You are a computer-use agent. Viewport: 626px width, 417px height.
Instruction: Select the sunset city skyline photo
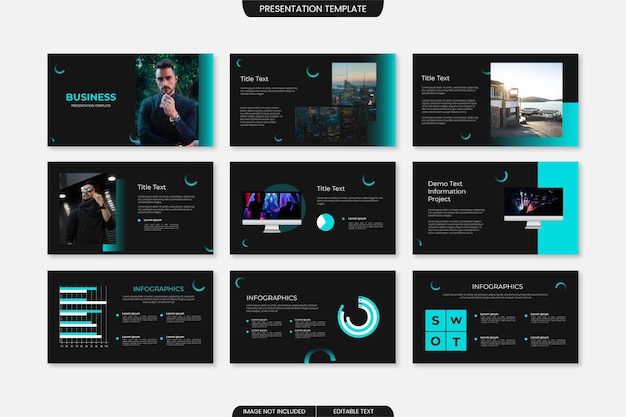(x=354, y=85)
